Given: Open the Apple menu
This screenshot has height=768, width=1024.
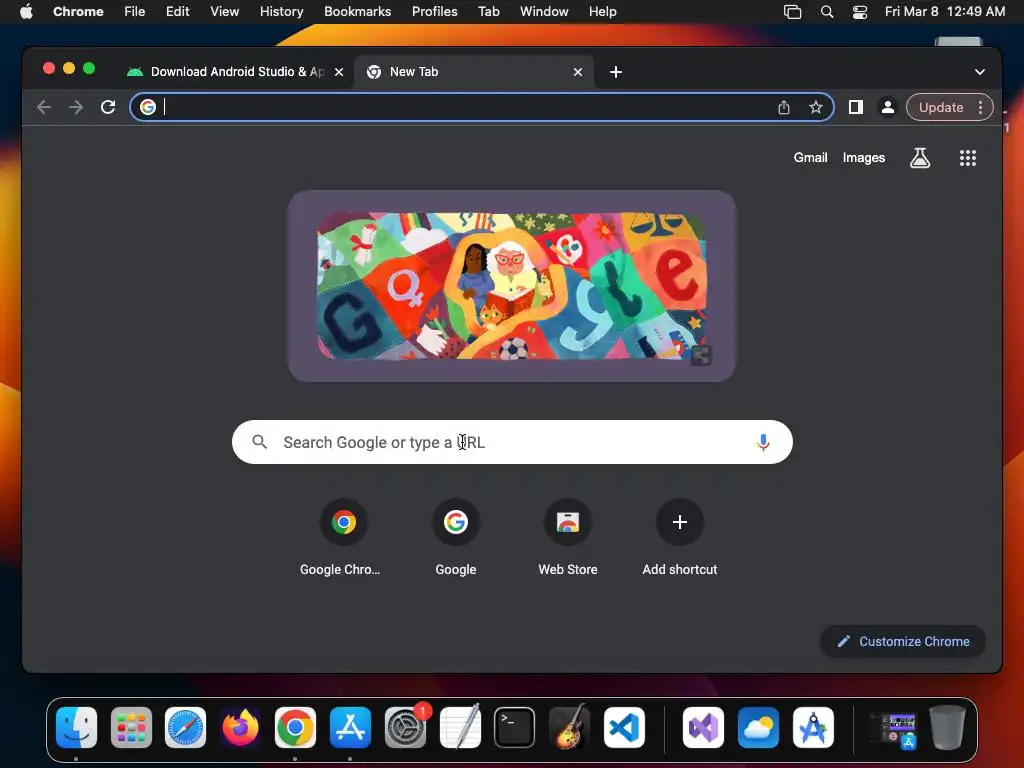Looking at the screenshot, I should (26, 12).
